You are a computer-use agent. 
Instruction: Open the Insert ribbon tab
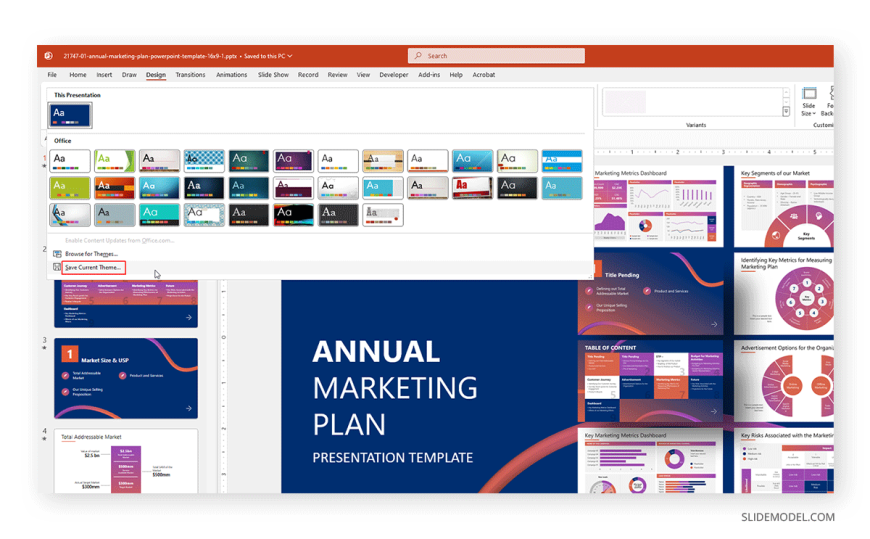pyautogui.click(x=104, y=74)
